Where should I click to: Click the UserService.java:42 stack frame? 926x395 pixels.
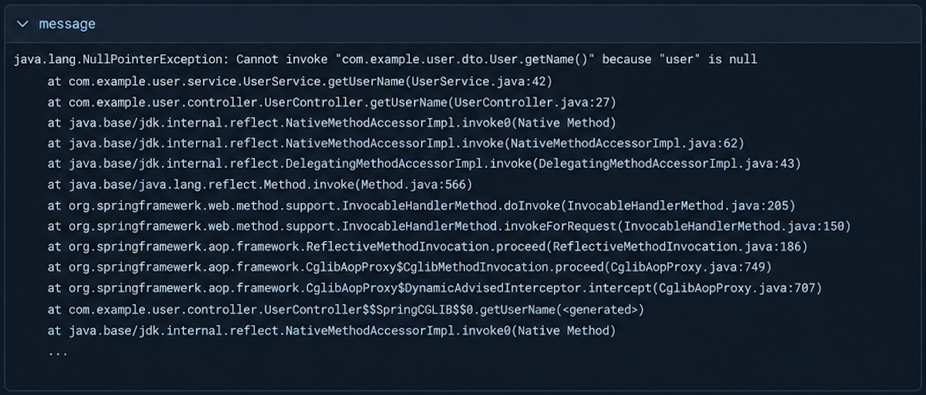(x=300, y=81)
